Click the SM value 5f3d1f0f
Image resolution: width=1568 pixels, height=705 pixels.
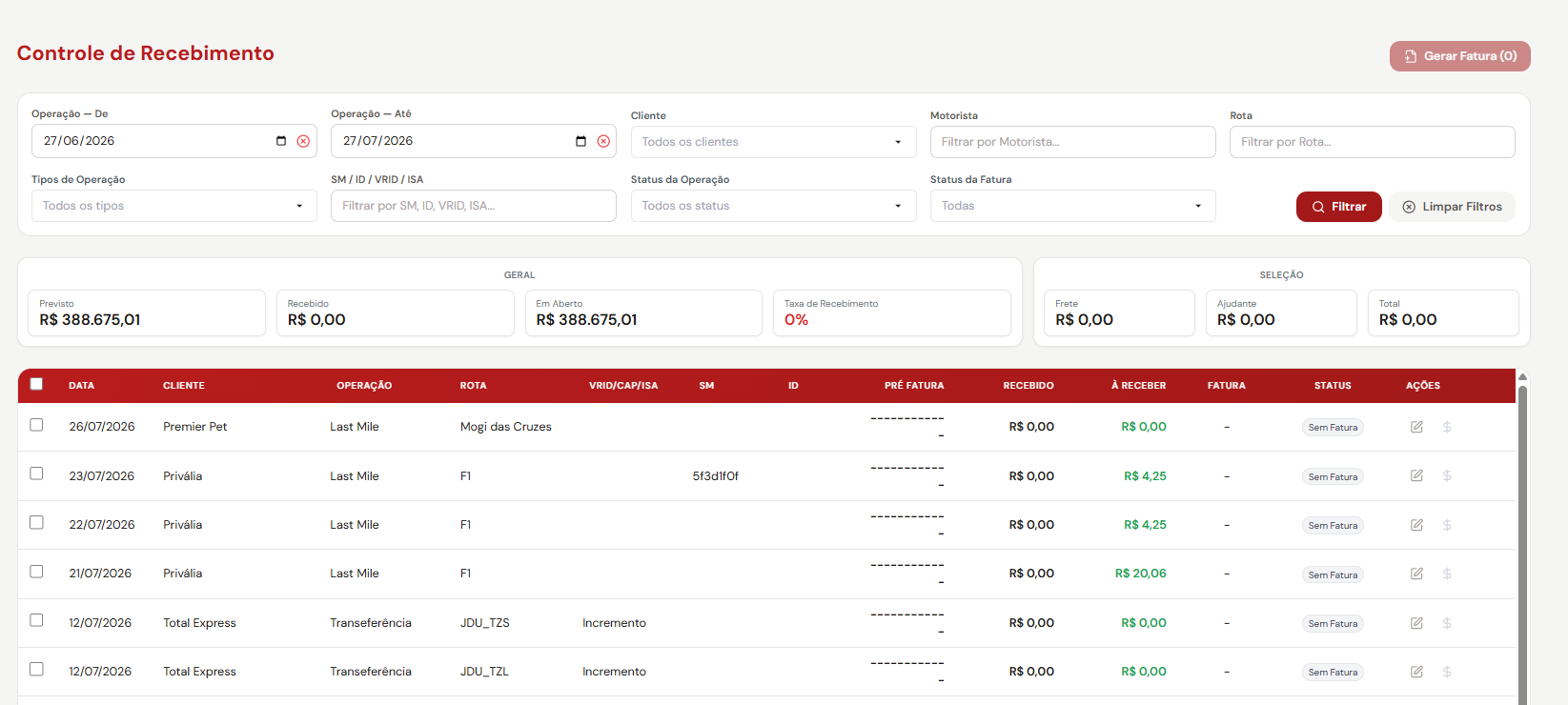tap(715, 476)
